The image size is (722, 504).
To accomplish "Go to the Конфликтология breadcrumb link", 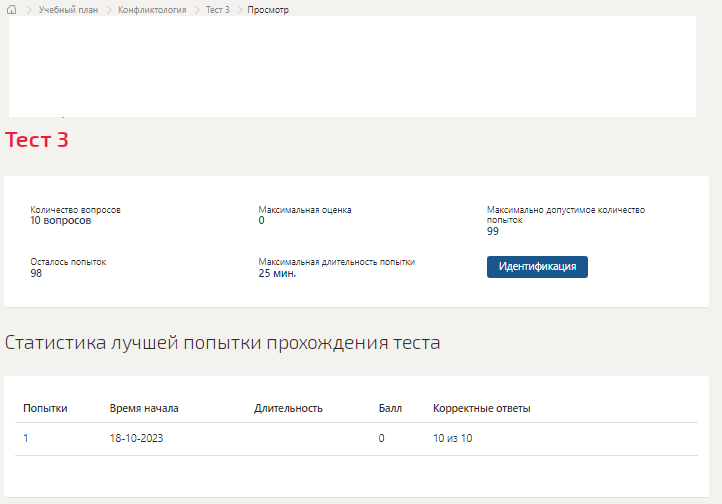I will pyautogui.click(x=152, y=10).
